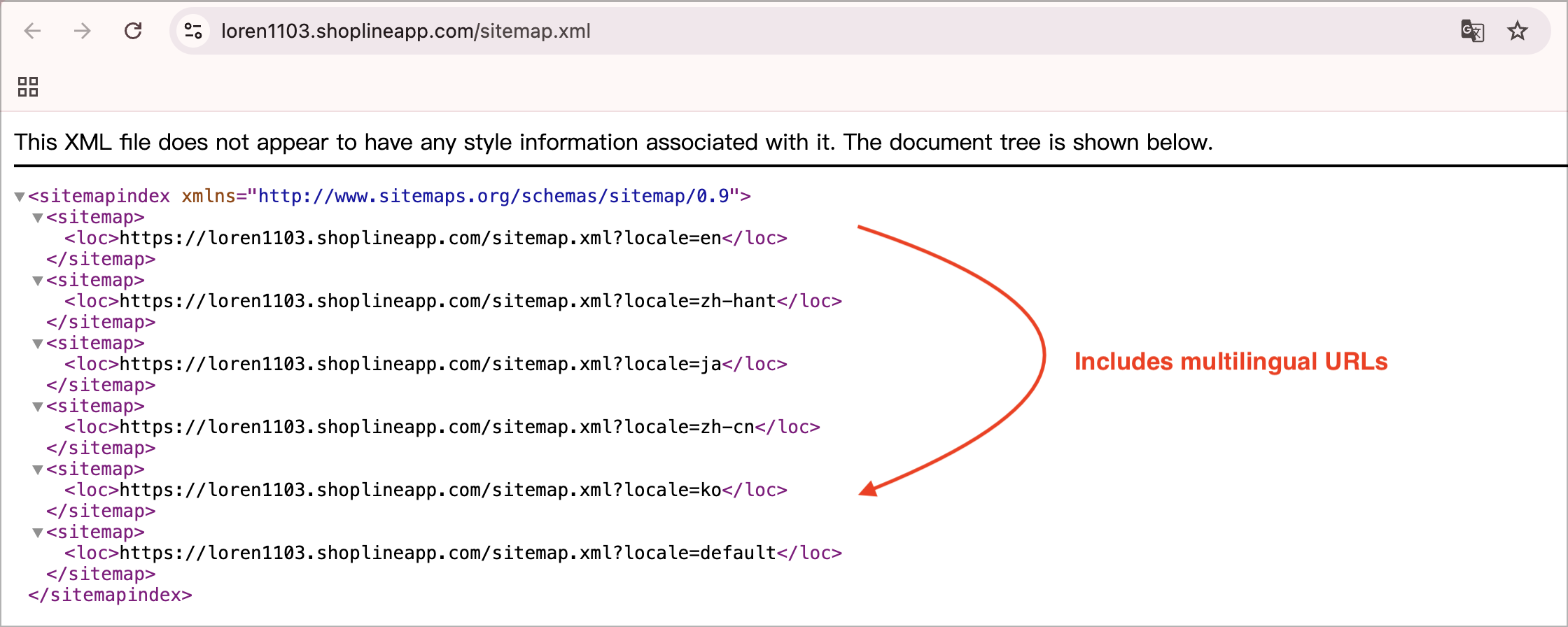Click the locale=en sitemap URL text

pos(421,238)
